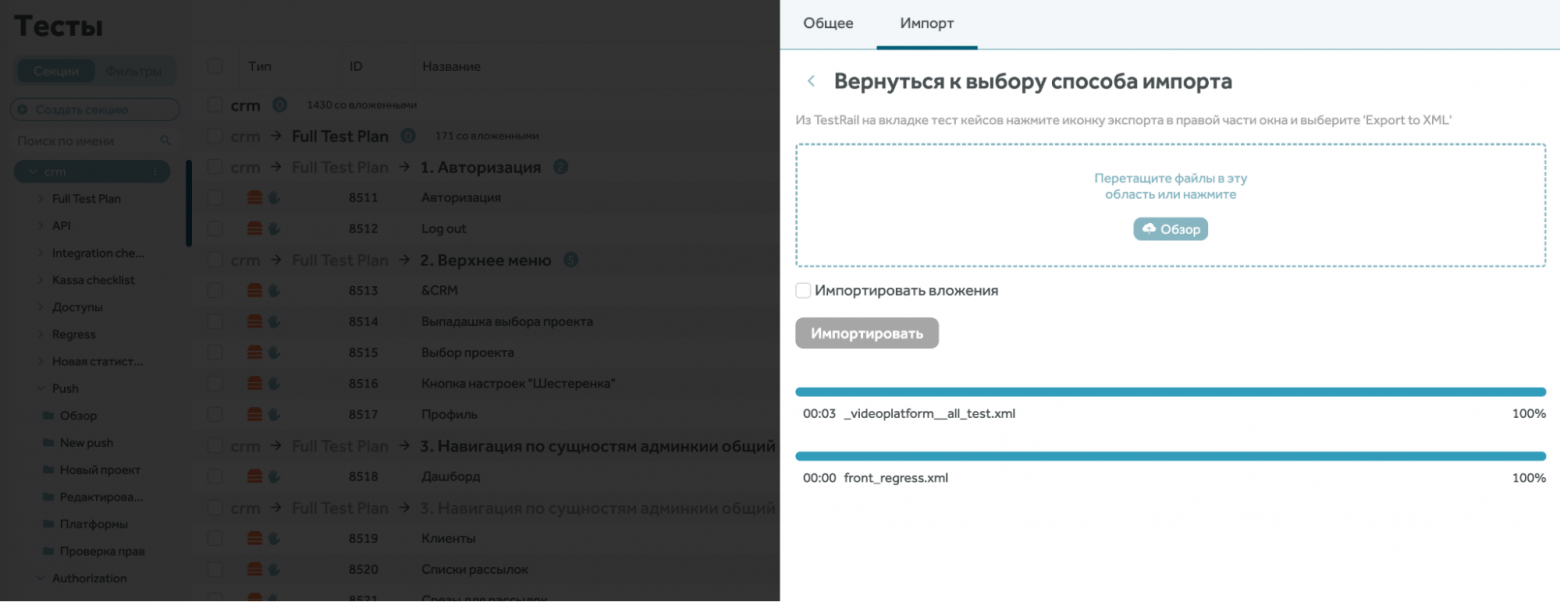
Task: Click the folder icon next to Проверка прав
Action: click(x=47, y=551)
